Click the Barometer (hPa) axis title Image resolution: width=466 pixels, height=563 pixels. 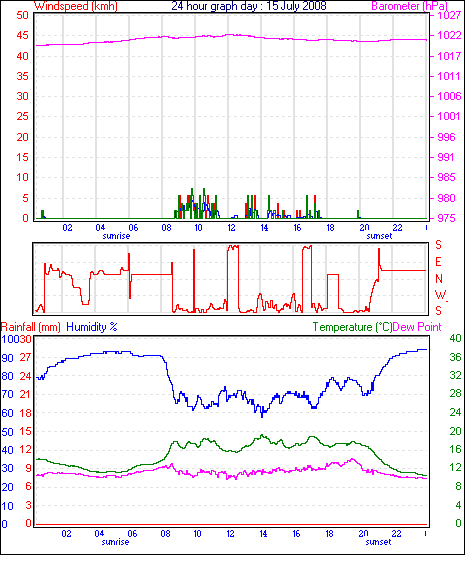pos(409,6)
